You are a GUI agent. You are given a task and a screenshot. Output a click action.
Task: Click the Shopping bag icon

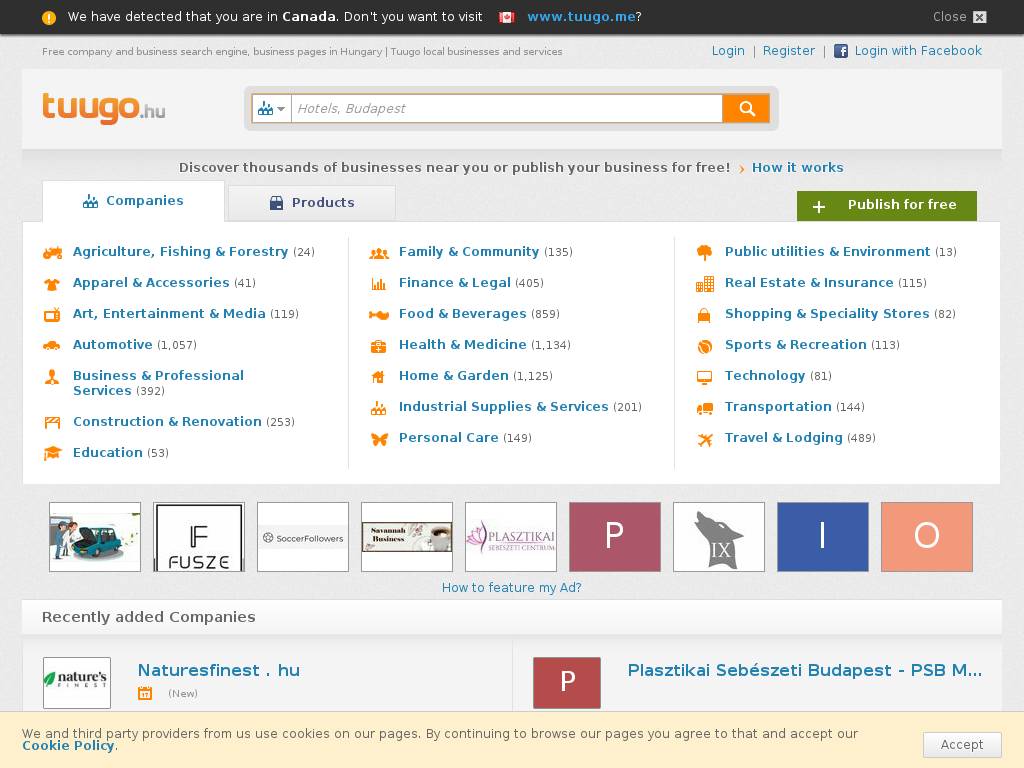(x=704, y=315)
